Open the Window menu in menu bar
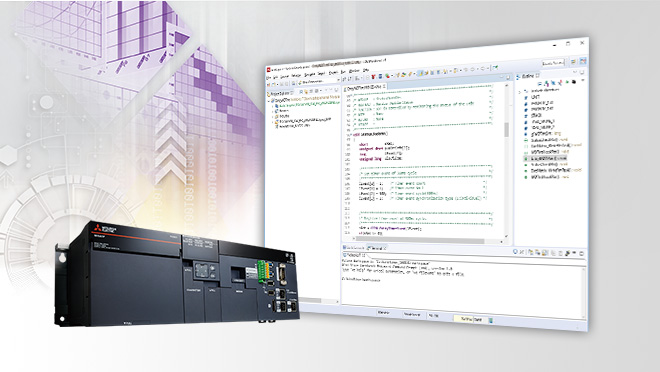 354,71
